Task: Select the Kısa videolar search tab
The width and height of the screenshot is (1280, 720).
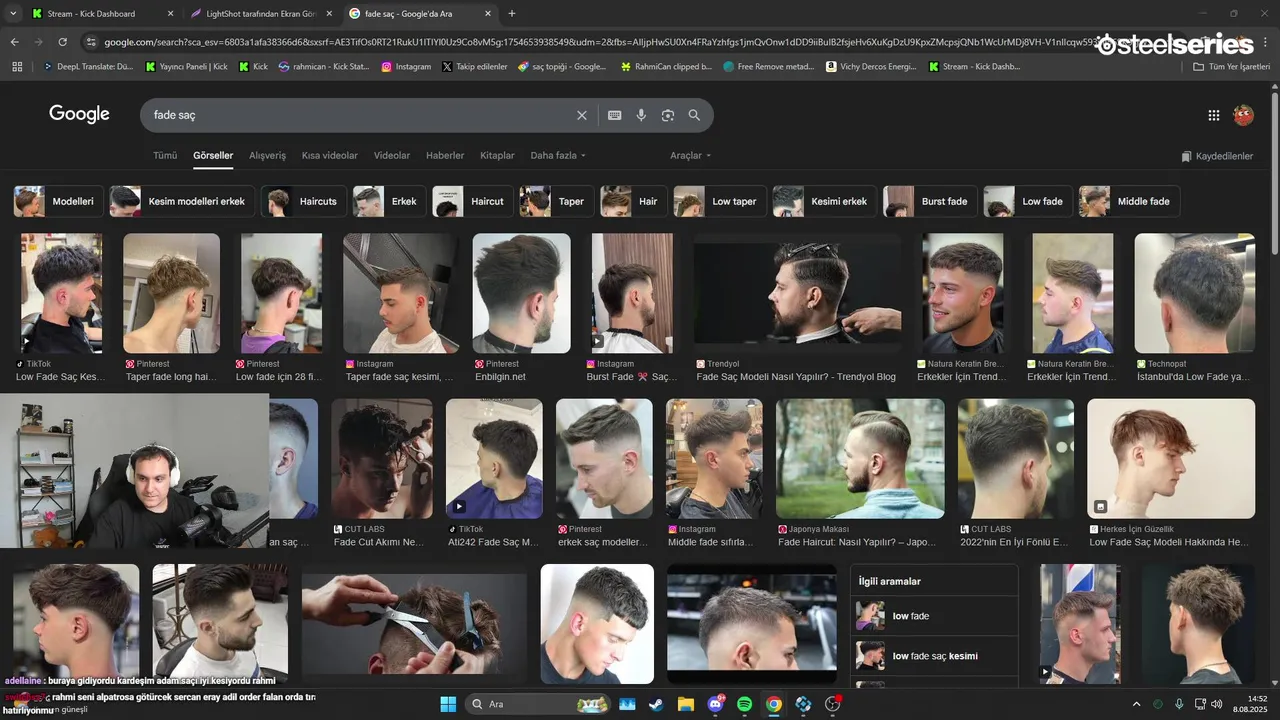Action: coord(330,156)
